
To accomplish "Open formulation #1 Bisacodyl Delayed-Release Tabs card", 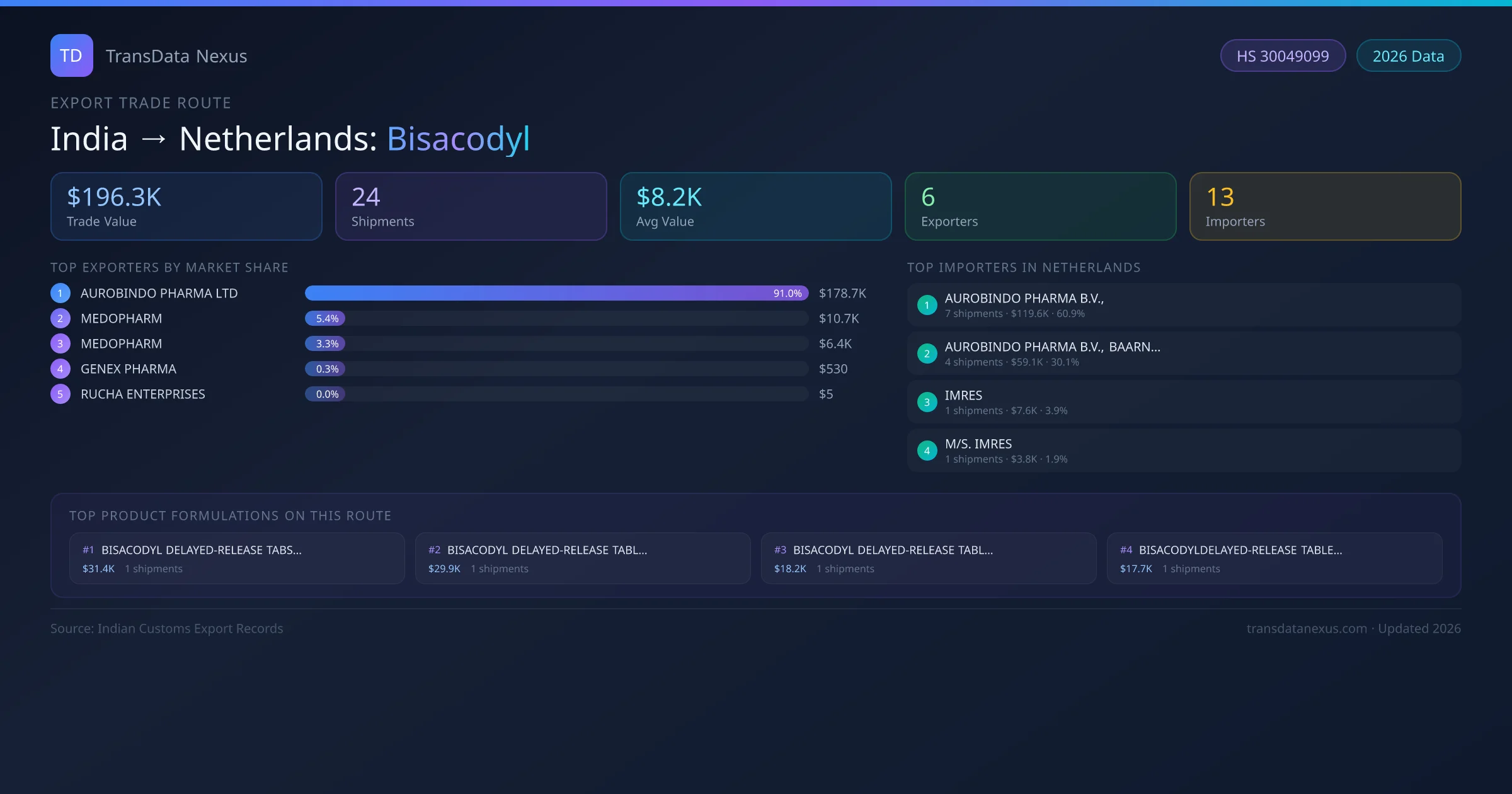I will (x=237, y=558).
